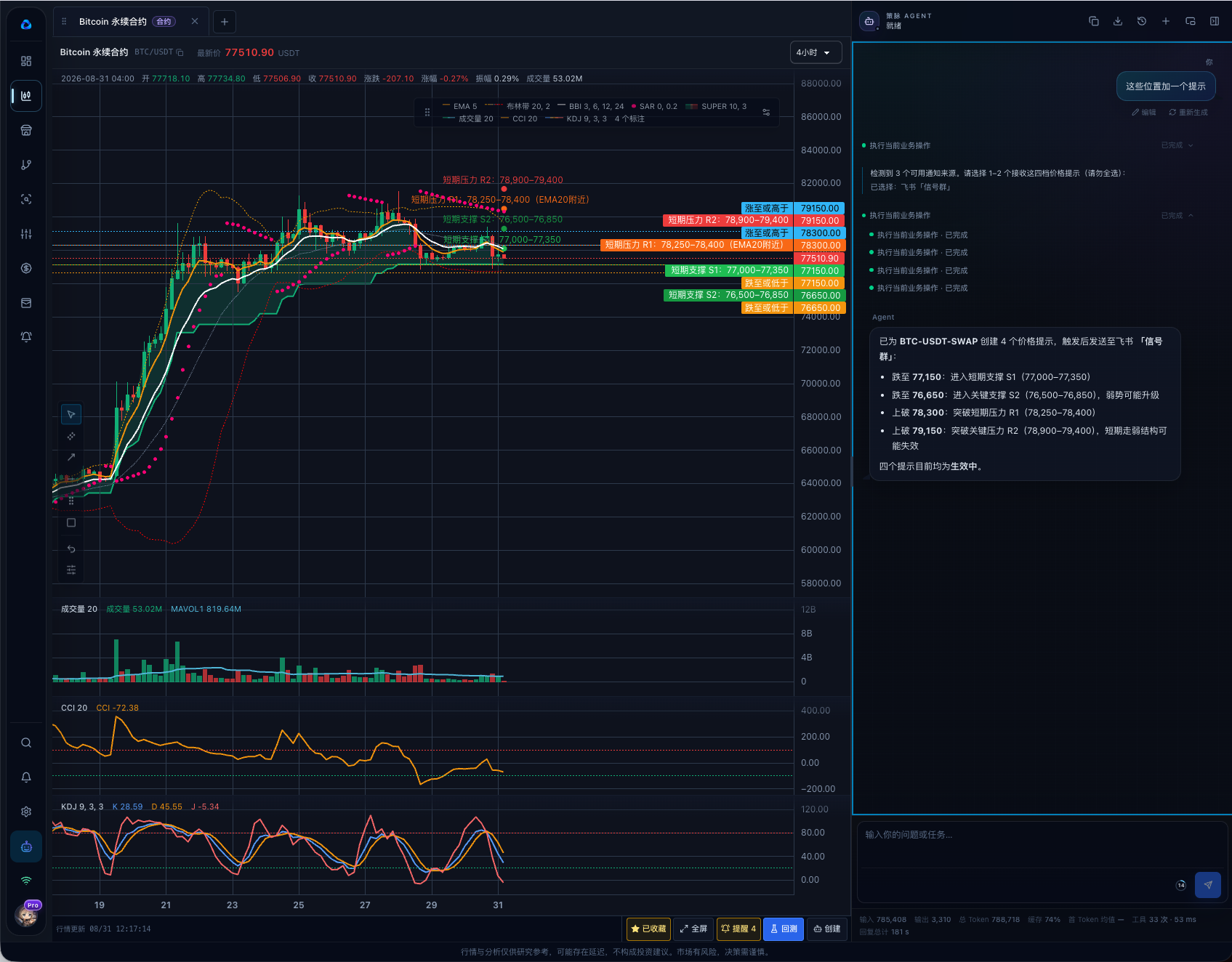
Task: Toggle the 已收藏 favorite star button
Action: 648,929
